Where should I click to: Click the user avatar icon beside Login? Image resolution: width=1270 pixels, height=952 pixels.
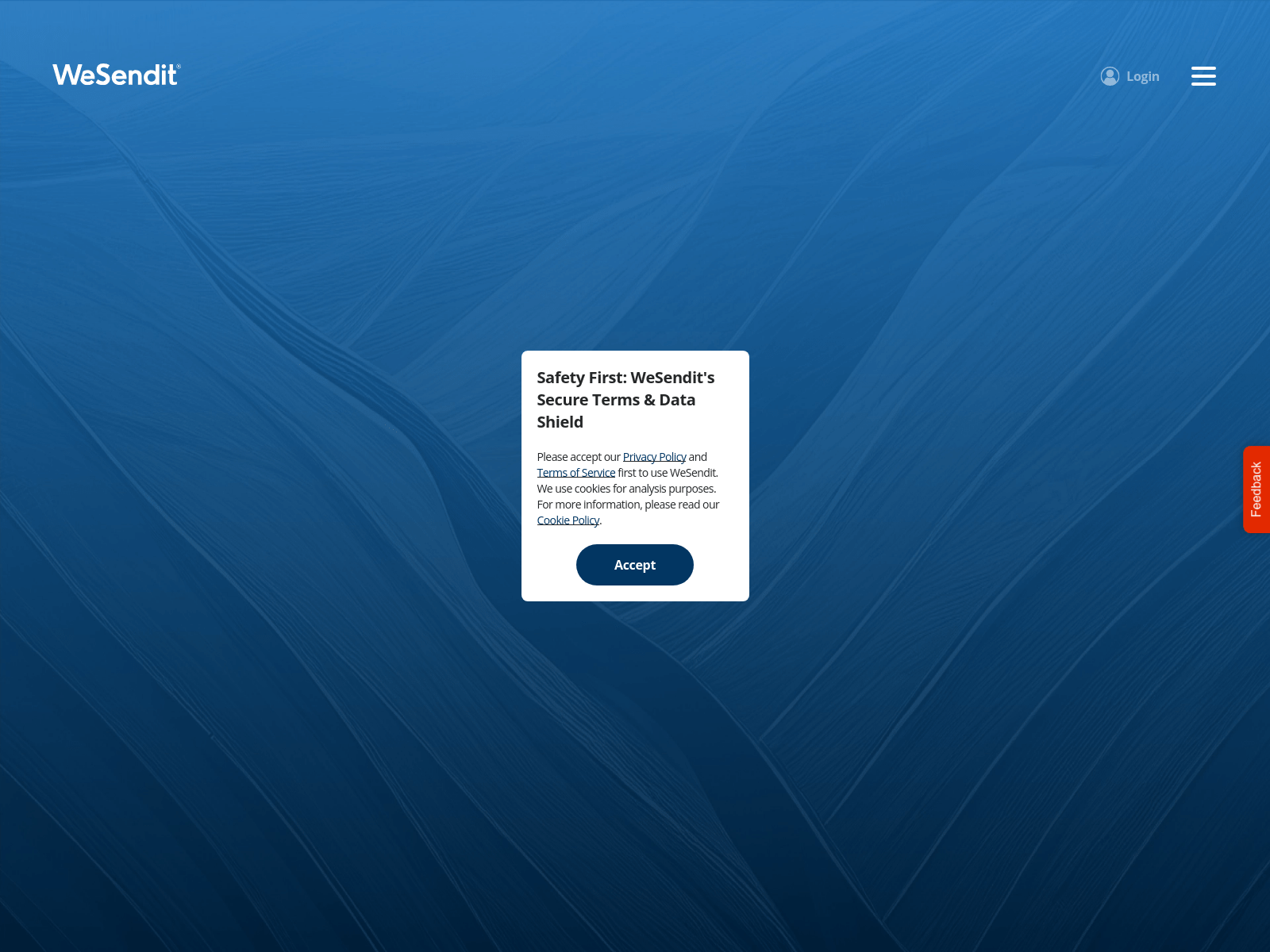point(1110,76)
